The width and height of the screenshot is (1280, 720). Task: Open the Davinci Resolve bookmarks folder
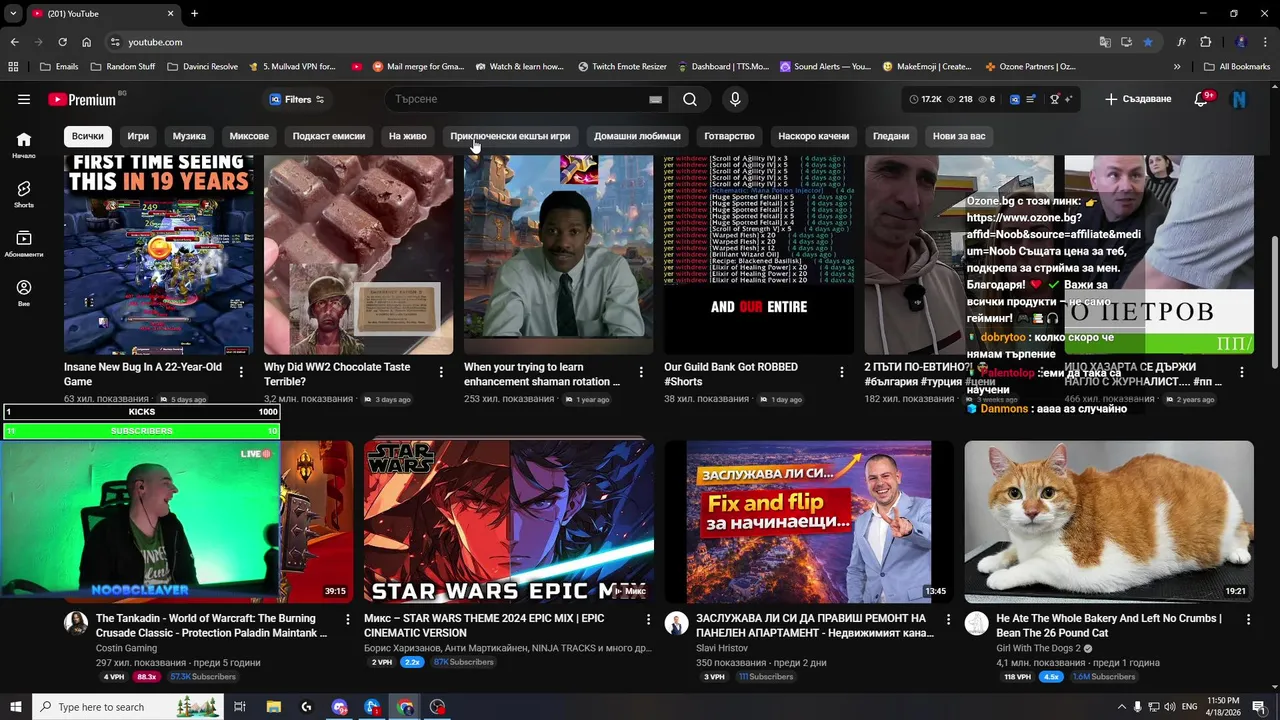coord(203,66)
